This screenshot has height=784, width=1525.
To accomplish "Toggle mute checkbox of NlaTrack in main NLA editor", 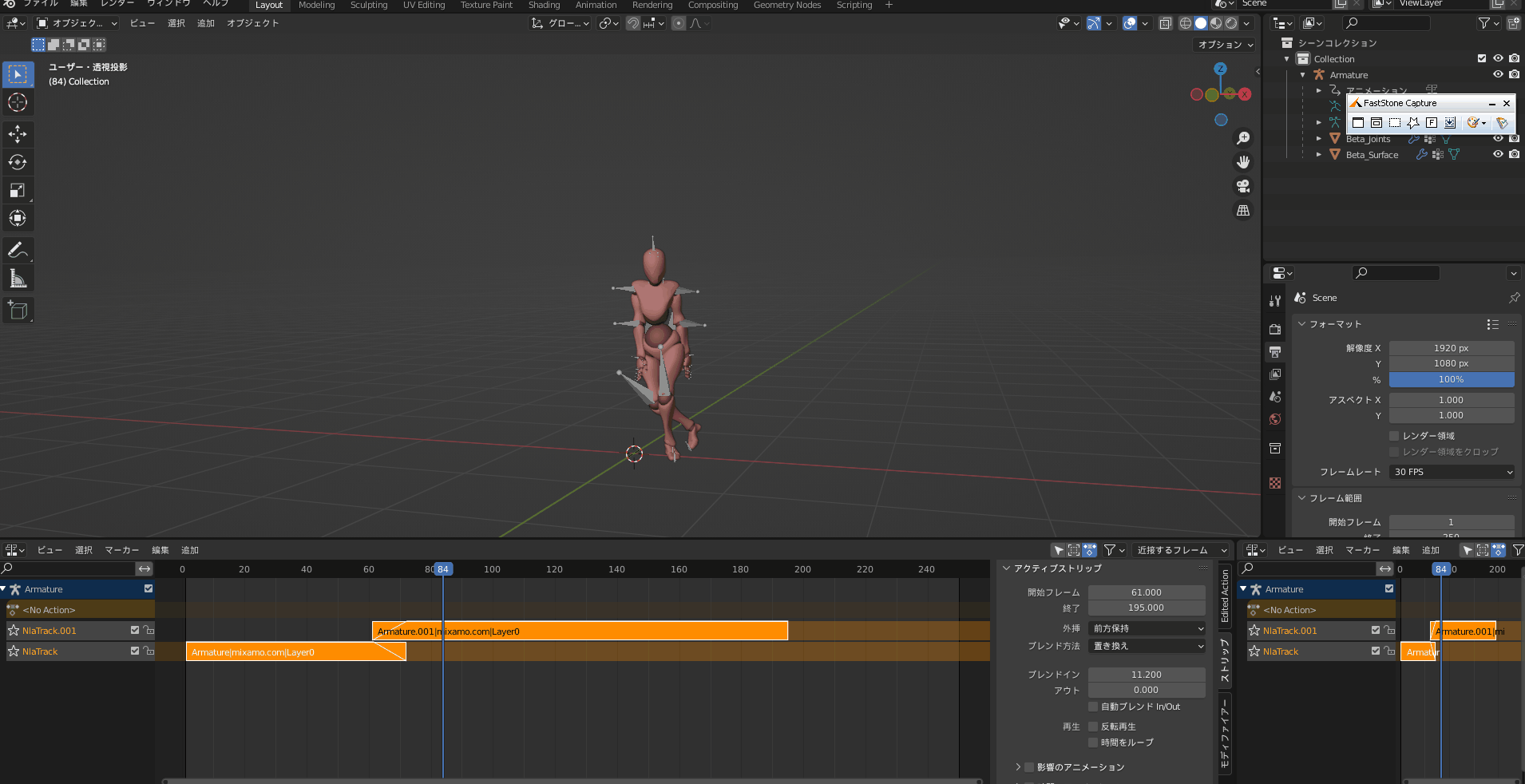I will (135, 651).
